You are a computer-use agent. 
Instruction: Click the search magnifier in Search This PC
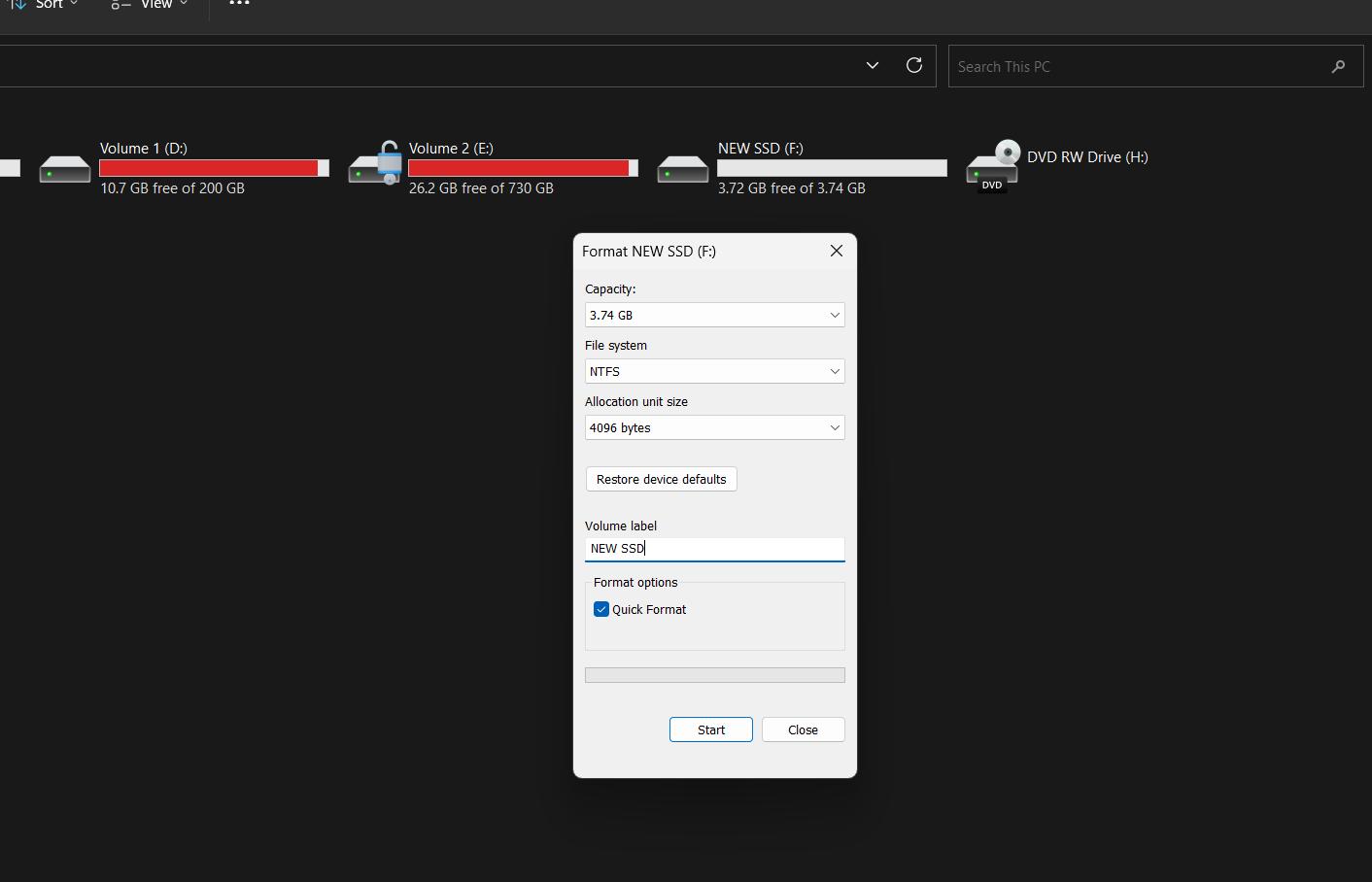[1338, 66]
